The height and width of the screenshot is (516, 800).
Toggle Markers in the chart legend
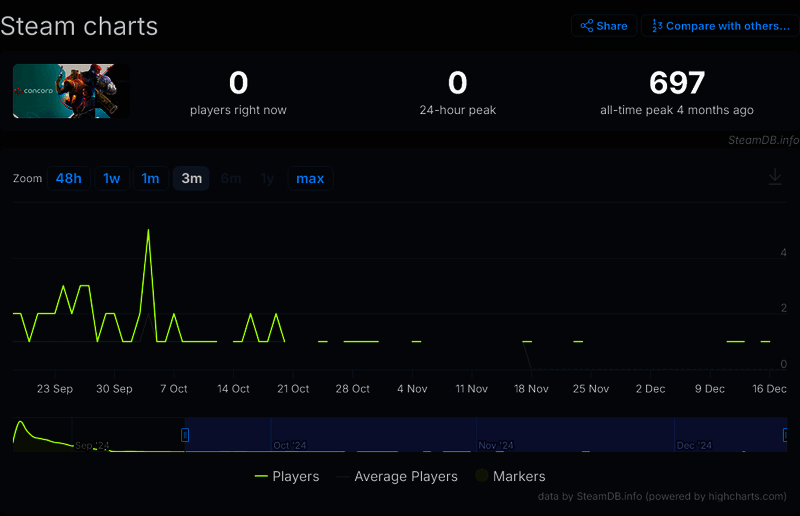point(519,476)
